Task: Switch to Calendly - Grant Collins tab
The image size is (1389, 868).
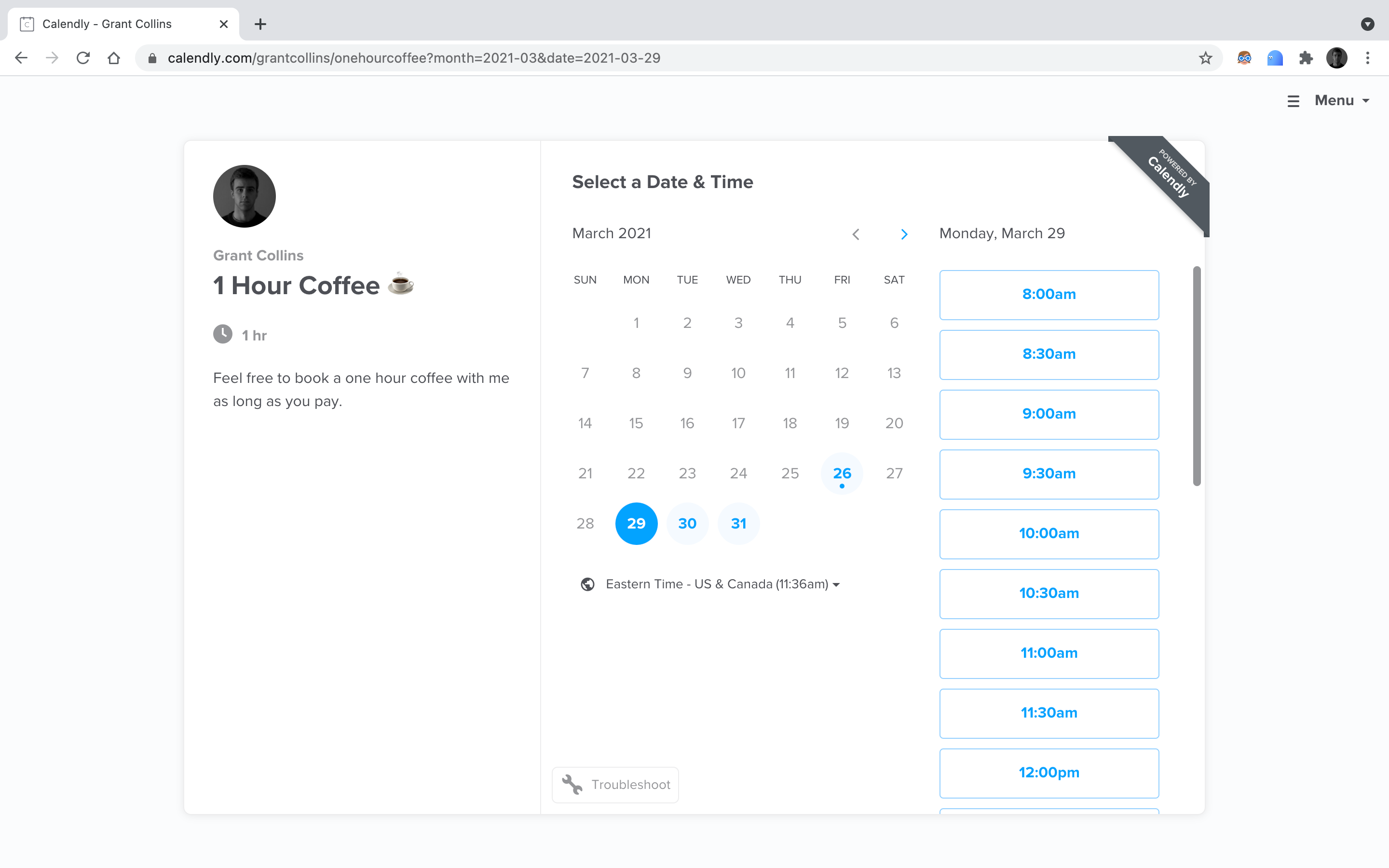Action: tap(107, 24)
